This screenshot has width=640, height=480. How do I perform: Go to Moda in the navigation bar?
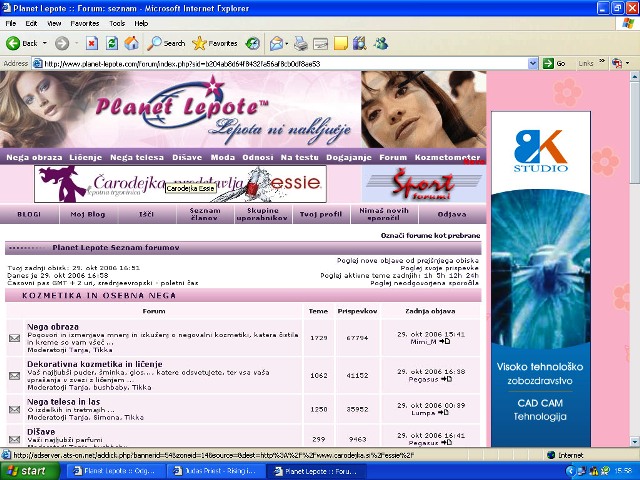click(x=222, y=157)
